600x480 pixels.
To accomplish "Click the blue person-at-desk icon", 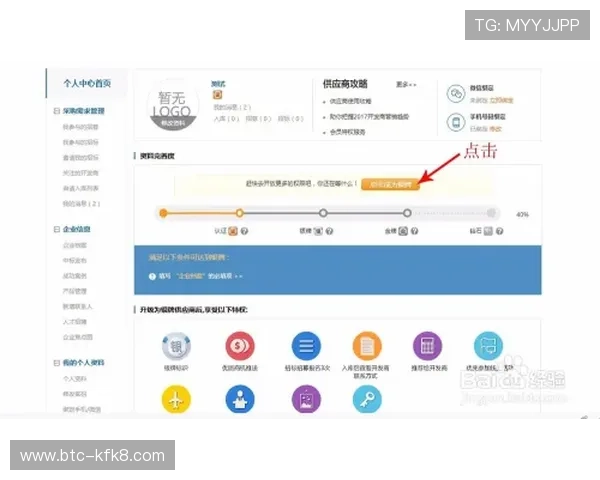I will (240, 400).
